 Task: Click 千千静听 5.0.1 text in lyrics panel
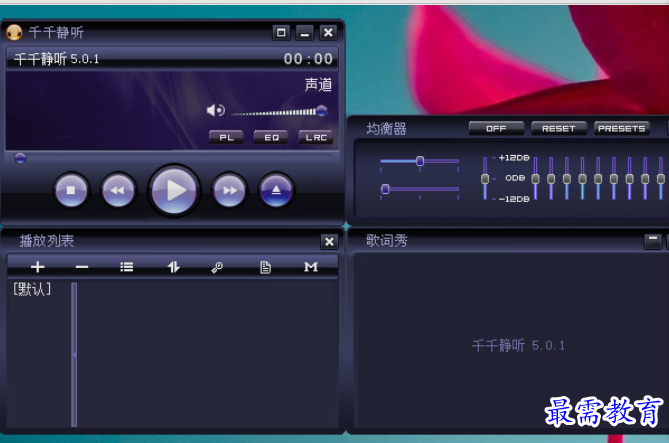(x=518, y=345)
